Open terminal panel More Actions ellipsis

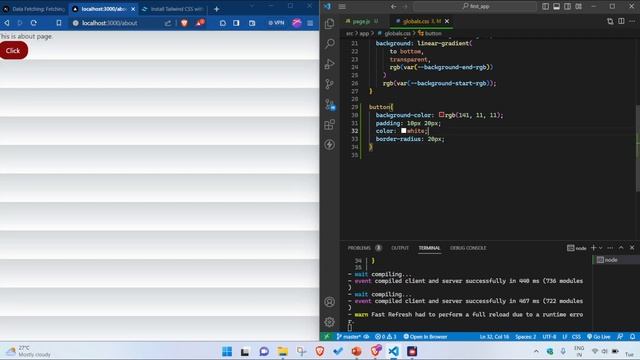click(x=610, y=248)
